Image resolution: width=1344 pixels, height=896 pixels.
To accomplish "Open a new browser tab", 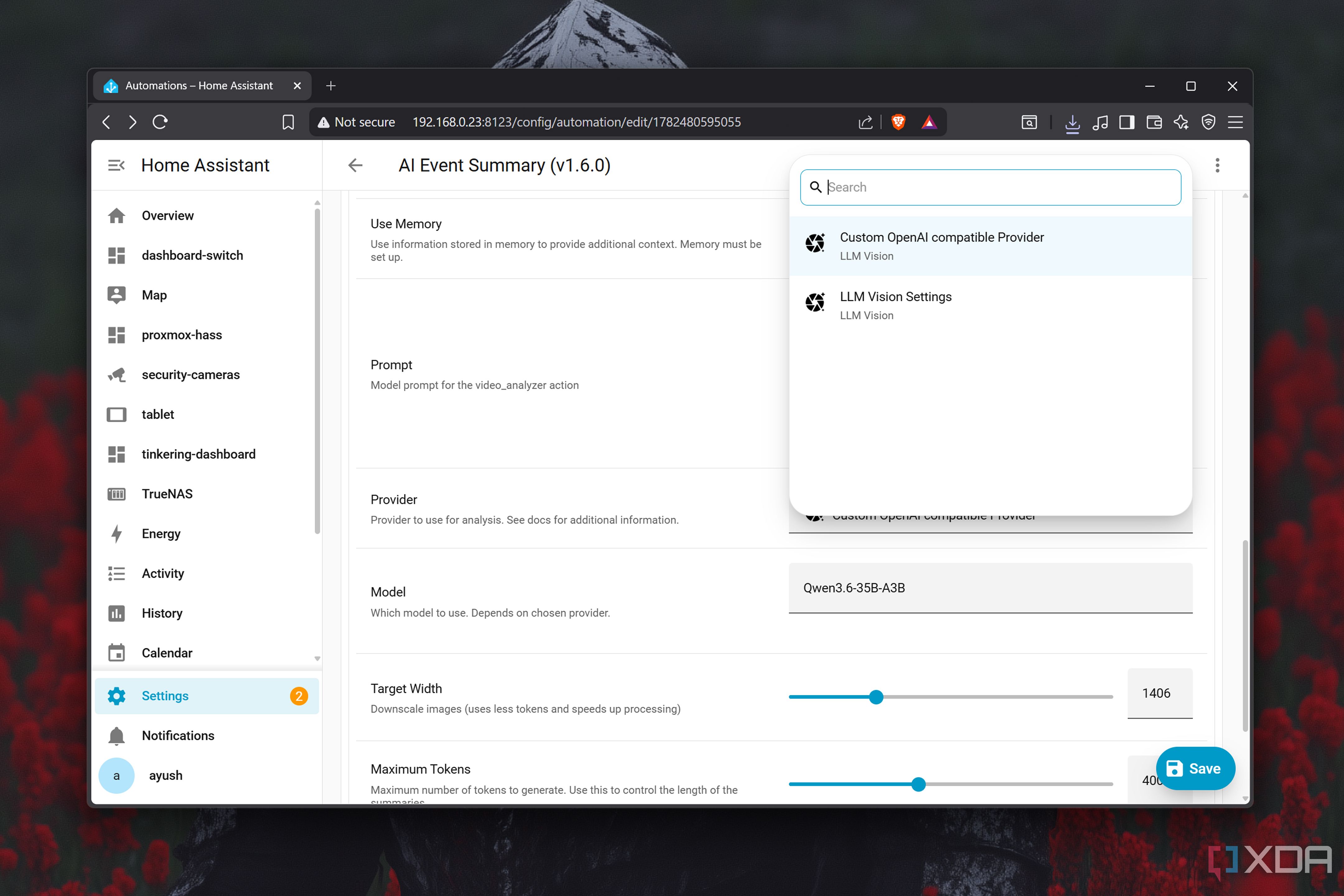I will (330, 86).
